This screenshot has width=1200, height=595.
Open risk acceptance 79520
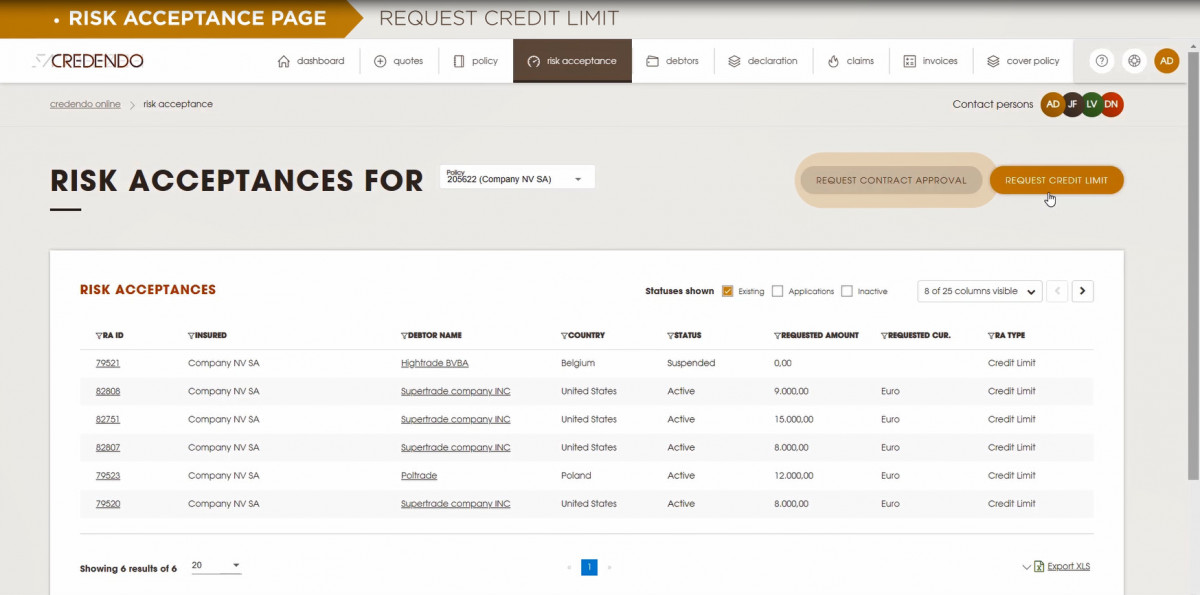click(x=108, y=504)
